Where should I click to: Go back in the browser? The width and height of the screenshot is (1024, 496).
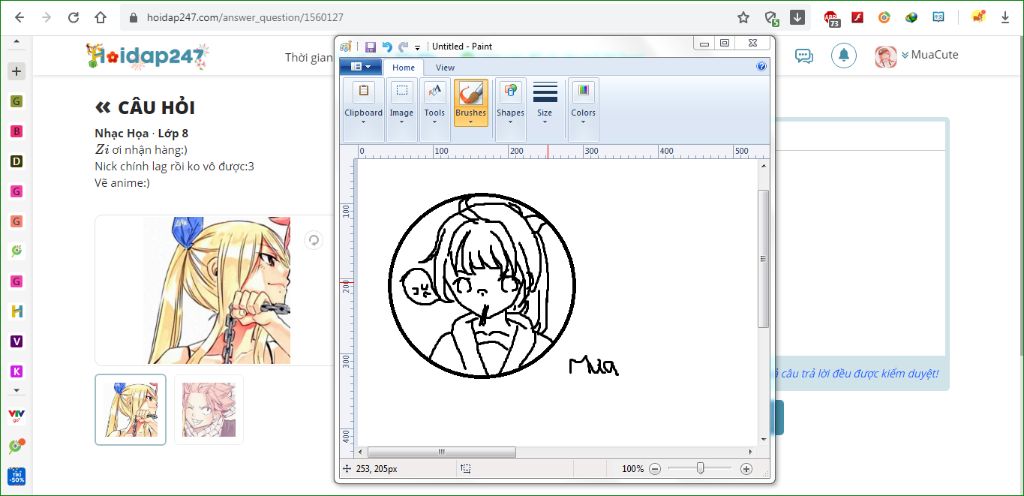tap(20, 18)
